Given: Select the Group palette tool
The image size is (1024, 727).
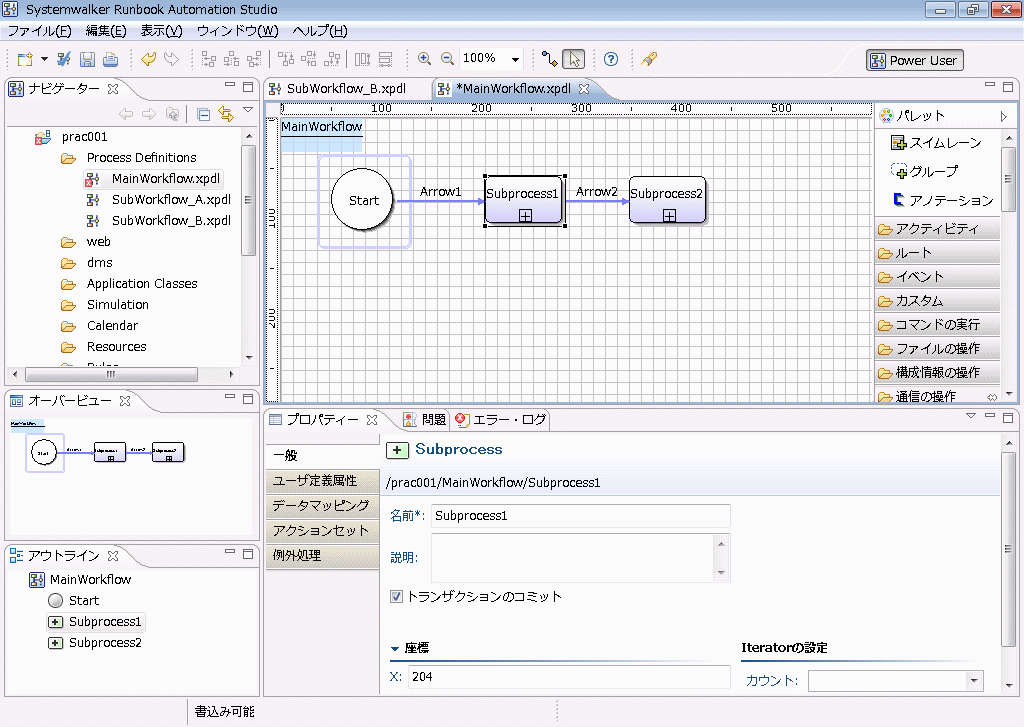Looking at the screenshot, I should 924,171.
